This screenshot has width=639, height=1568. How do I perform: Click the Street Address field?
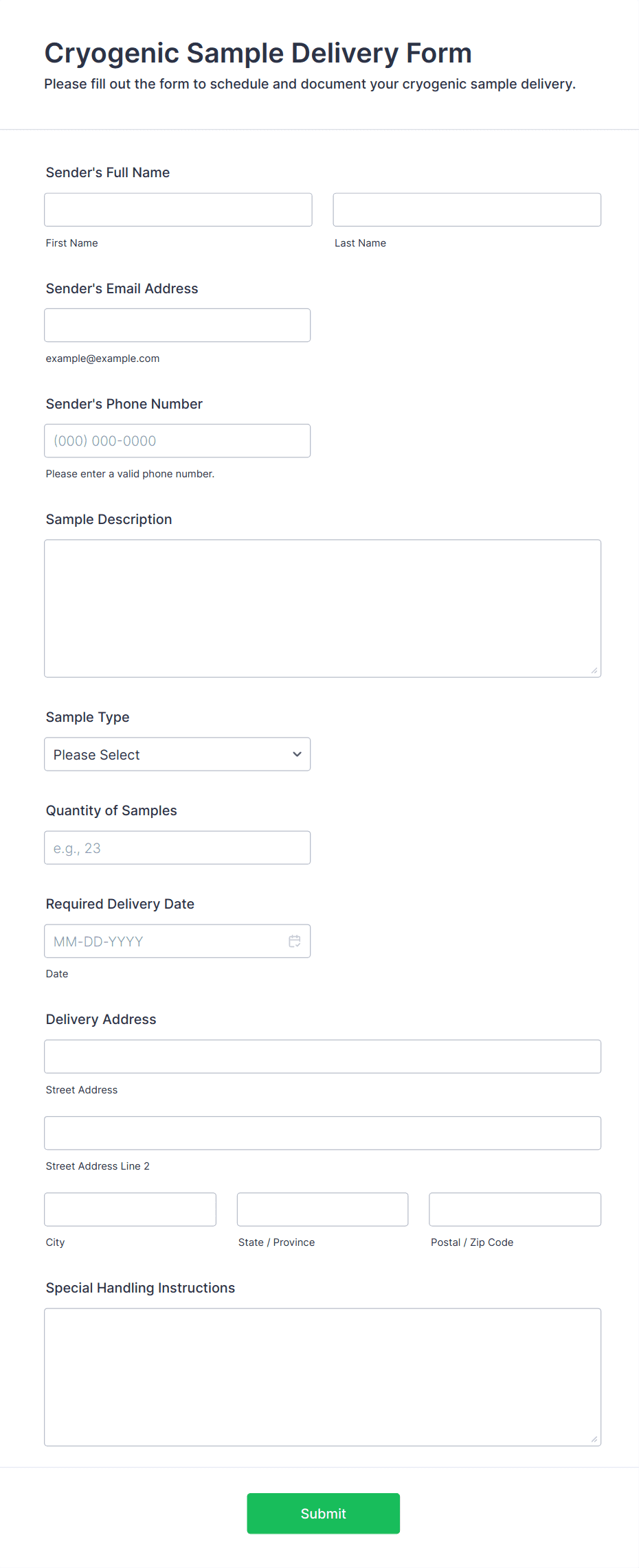(x=322, y=1056)
